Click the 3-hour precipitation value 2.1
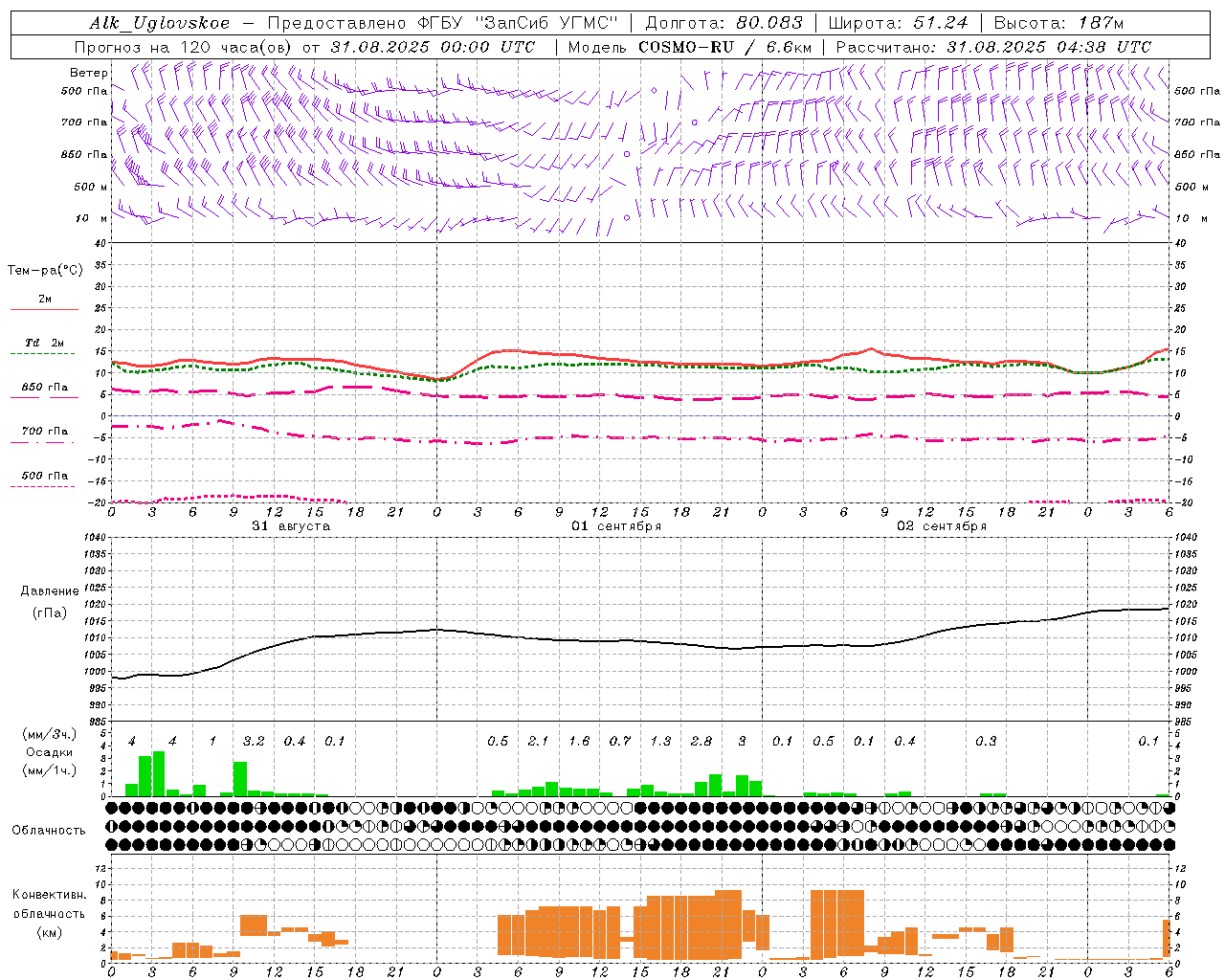 point(539,742)
